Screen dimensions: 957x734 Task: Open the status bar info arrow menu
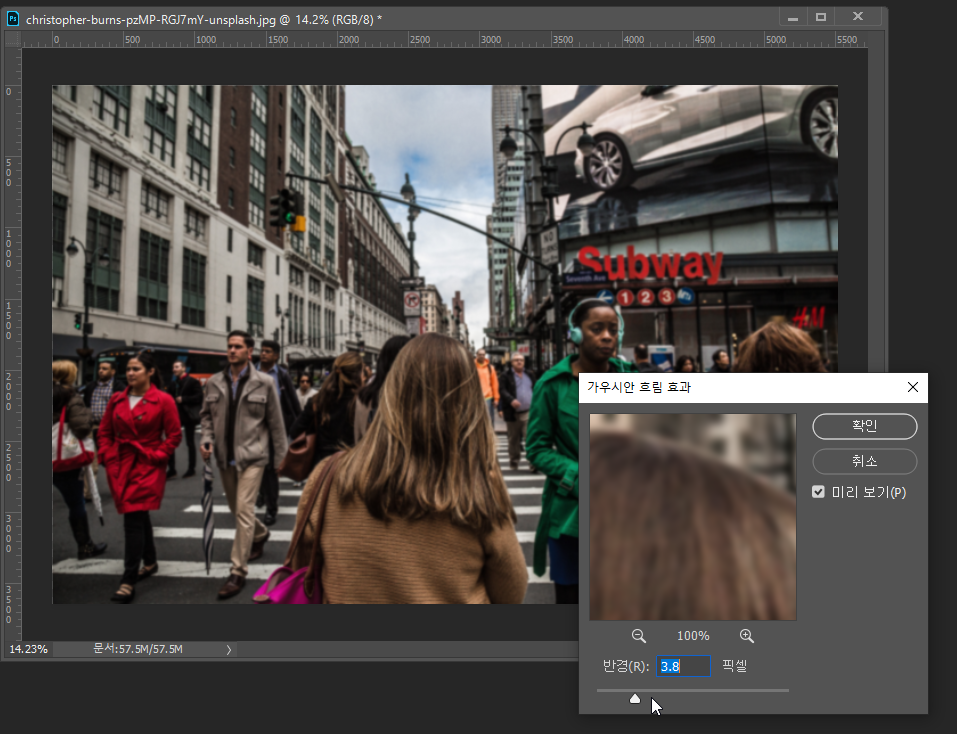tap(228, 649)
